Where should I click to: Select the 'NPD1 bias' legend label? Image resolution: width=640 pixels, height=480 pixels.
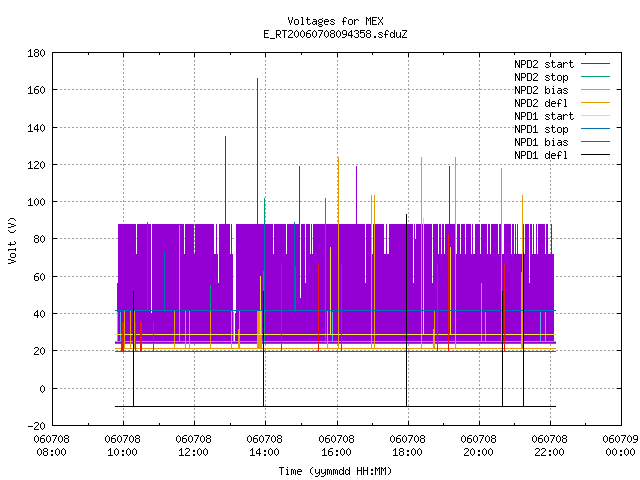[541, 142]
